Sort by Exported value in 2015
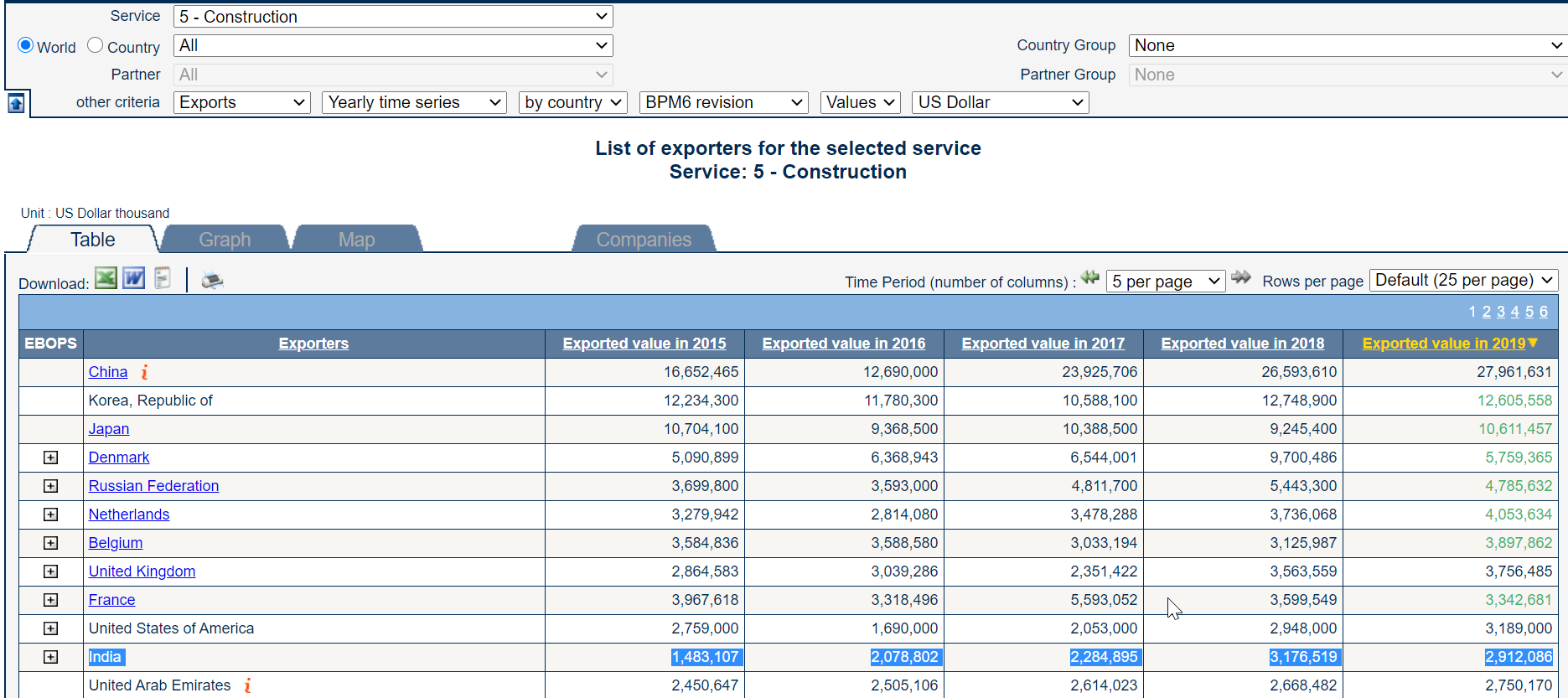 [644, 344]
